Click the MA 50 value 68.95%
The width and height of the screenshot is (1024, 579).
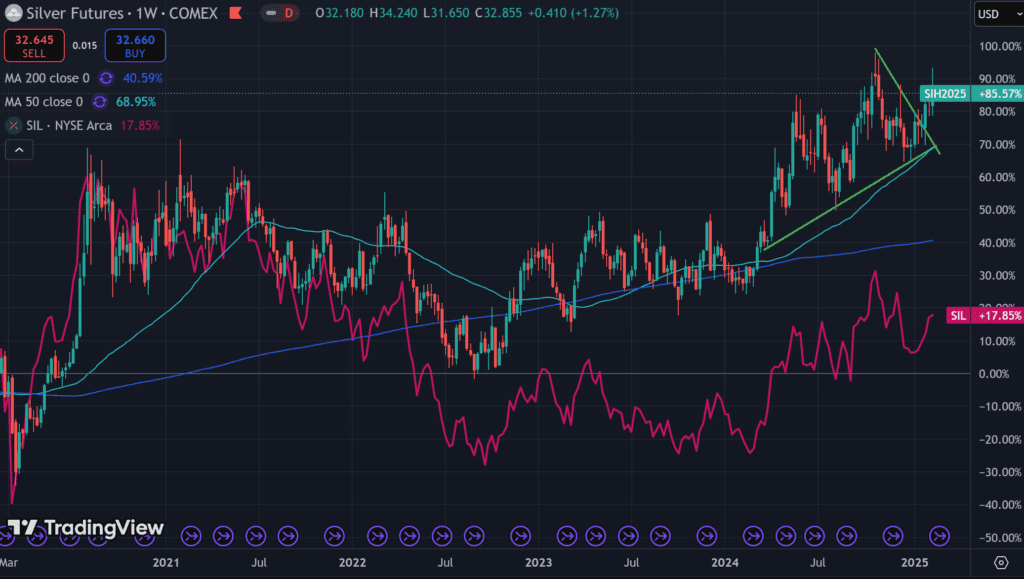(x=136, y=102)
